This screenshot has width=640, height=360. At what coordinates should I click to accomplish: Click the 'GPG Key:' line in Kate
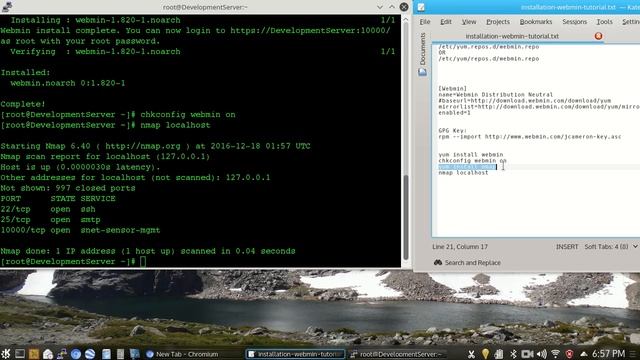click(x=452, y=131)
